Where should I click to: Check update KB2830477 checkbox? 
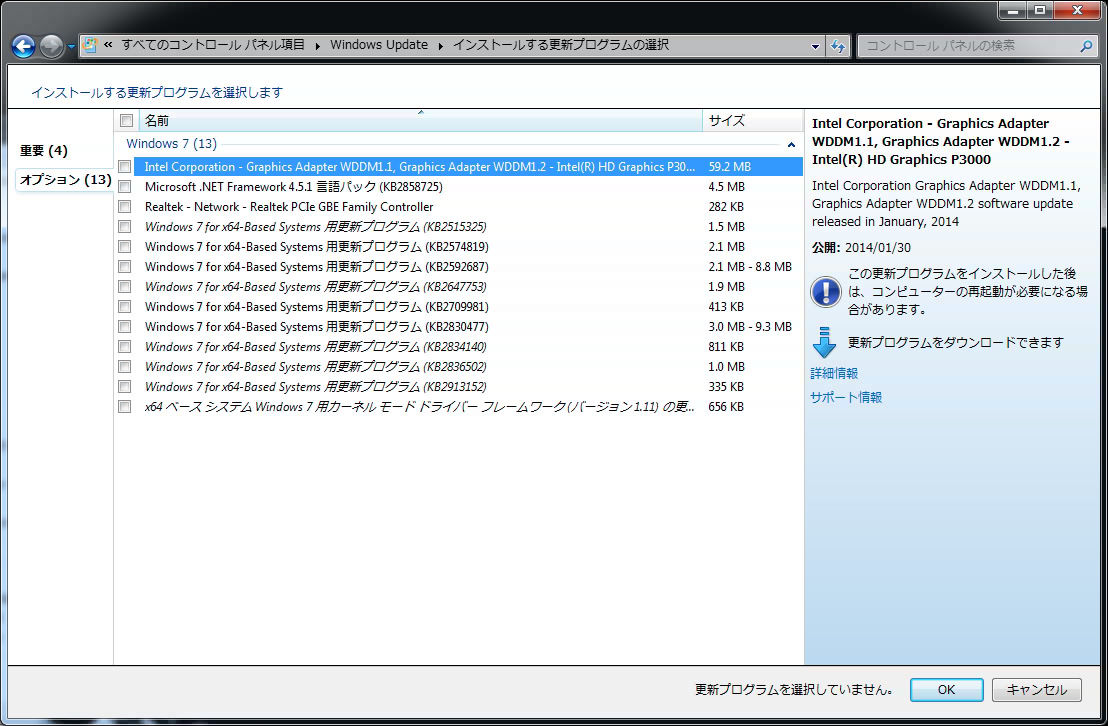coord(125,327)
